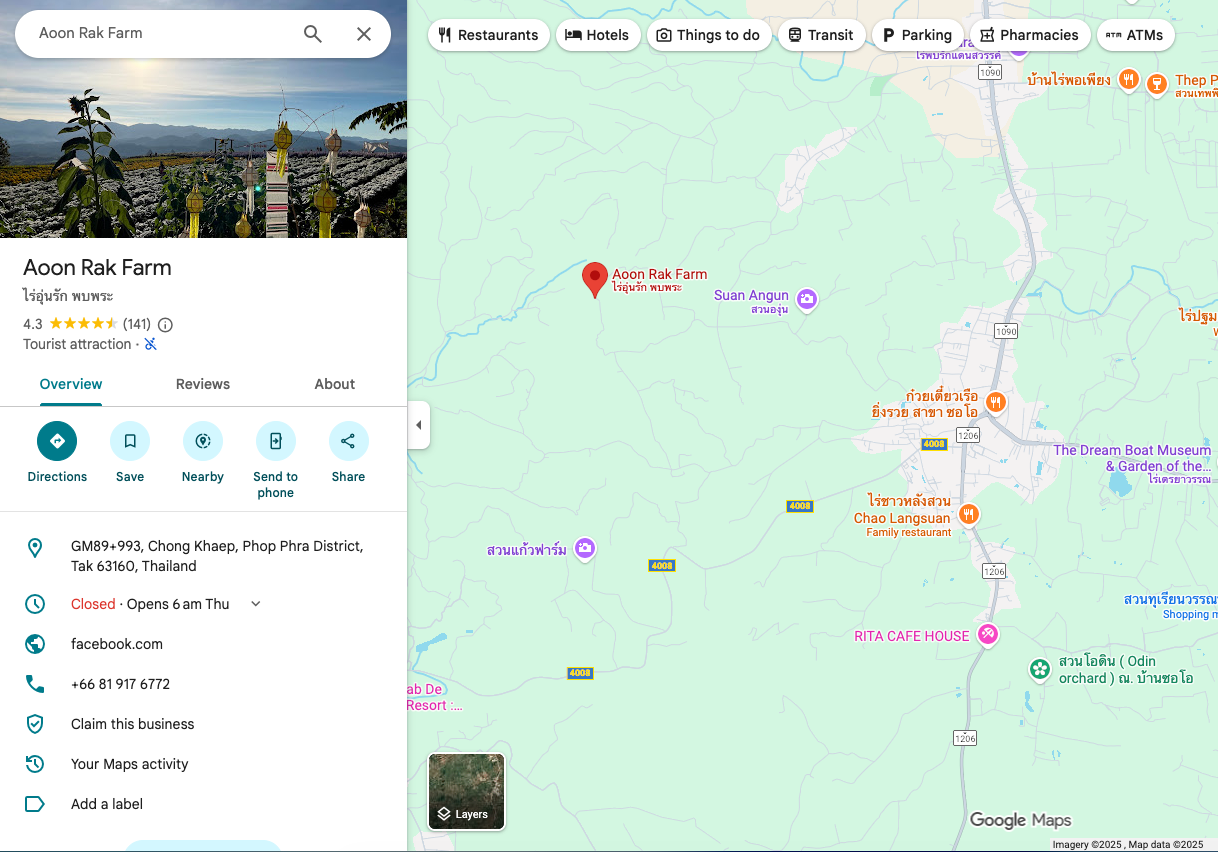Click the Claim business shield icon
1218x852 pixels.
click(x=35, y=724)
